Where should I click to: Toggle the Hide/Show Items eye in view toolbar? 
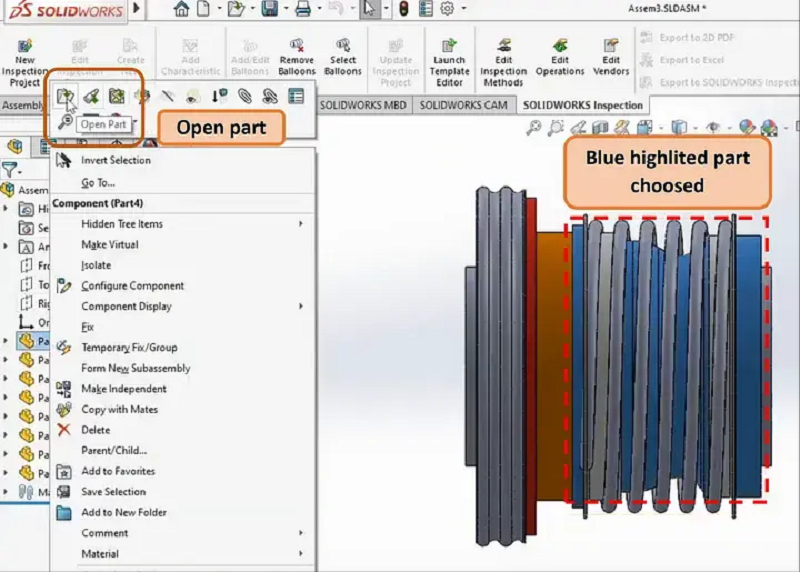(x=714, y=127)
